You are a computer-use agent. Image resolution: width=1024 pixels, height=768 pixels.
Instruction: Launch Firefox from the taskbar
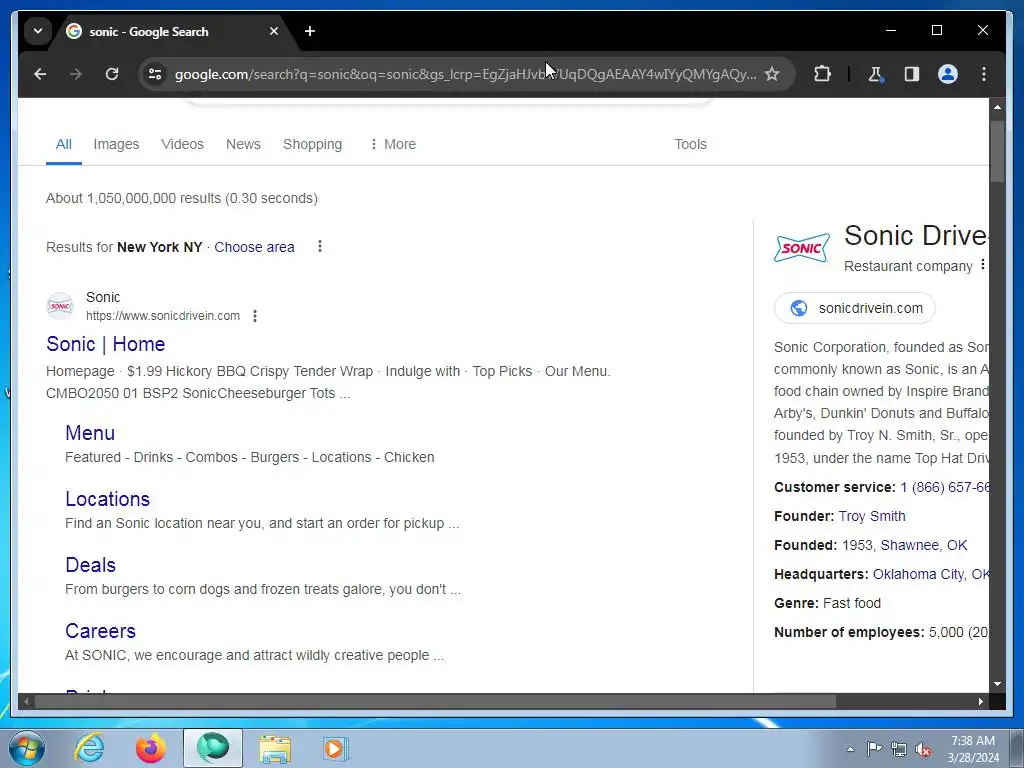151,748
